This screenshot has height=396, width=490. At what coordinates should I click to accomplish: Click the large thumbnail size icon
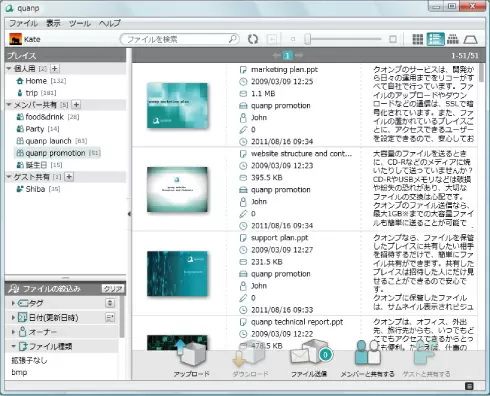click(393, 39)
